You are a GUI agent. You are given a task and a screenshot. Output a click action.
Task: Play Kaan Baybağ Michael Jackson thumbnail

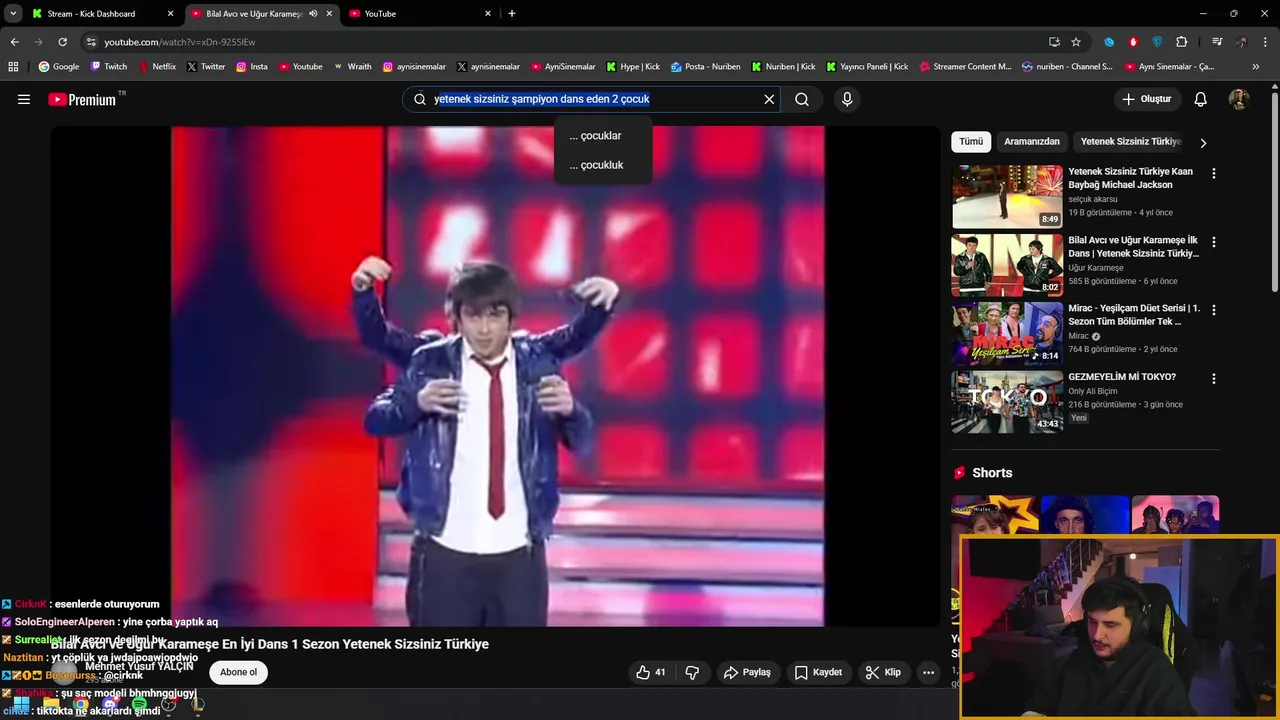pyautogui.click(x=1007, y=197)
